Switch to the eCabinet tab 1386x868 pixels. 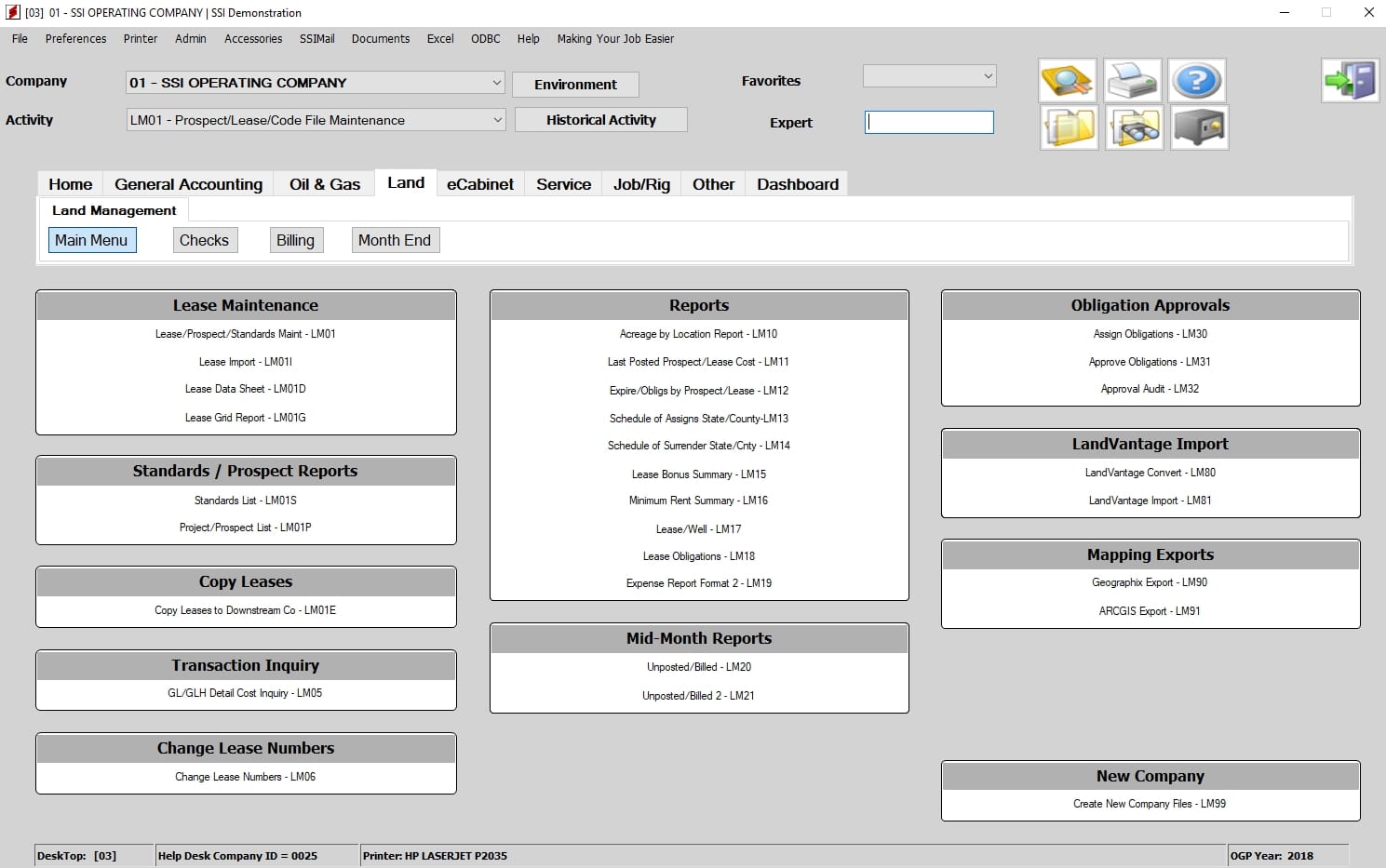coord(480,184)
